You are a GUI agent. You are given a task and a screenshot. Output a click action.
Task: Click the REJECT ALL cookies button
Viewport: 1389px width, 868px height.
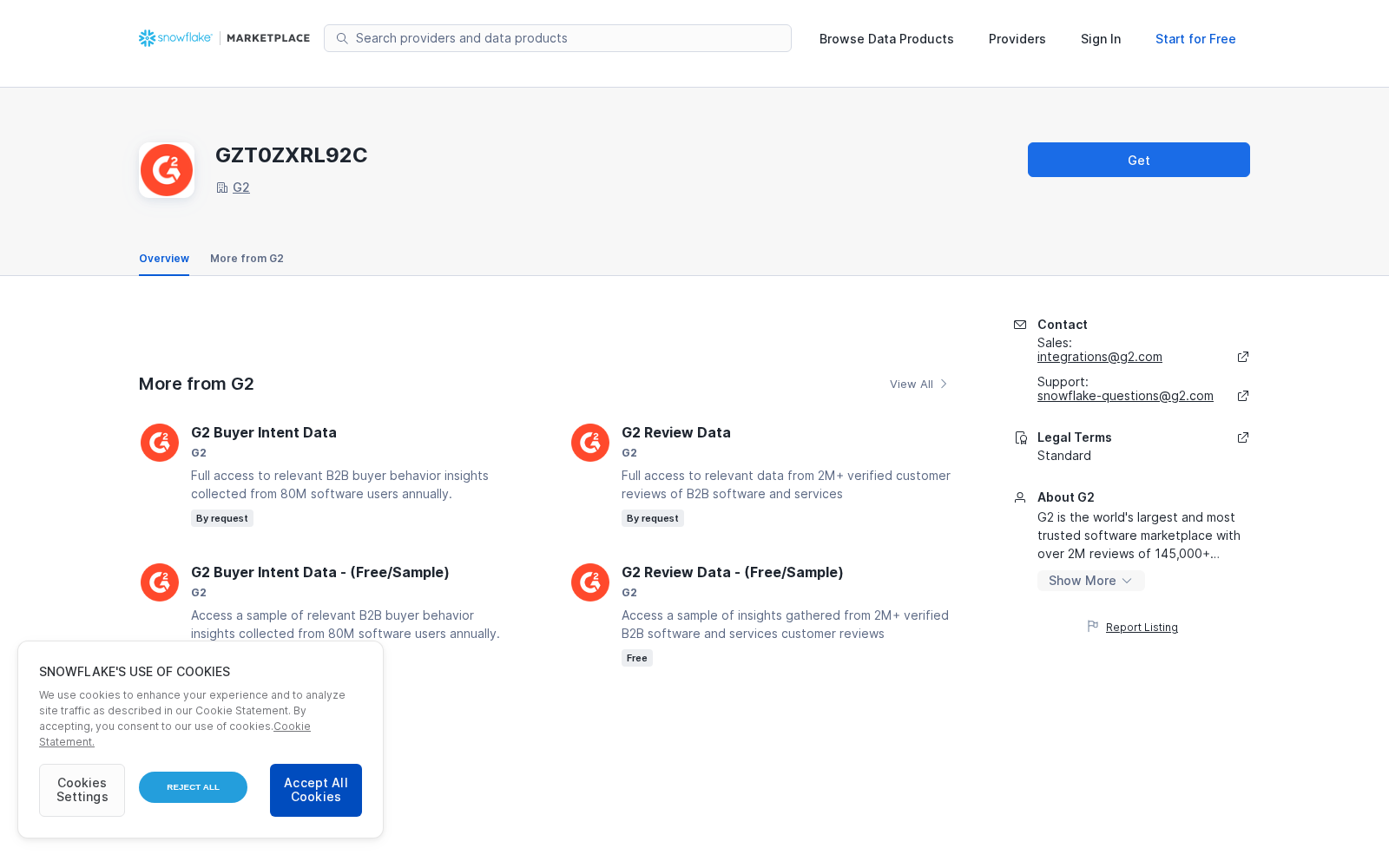193,787
